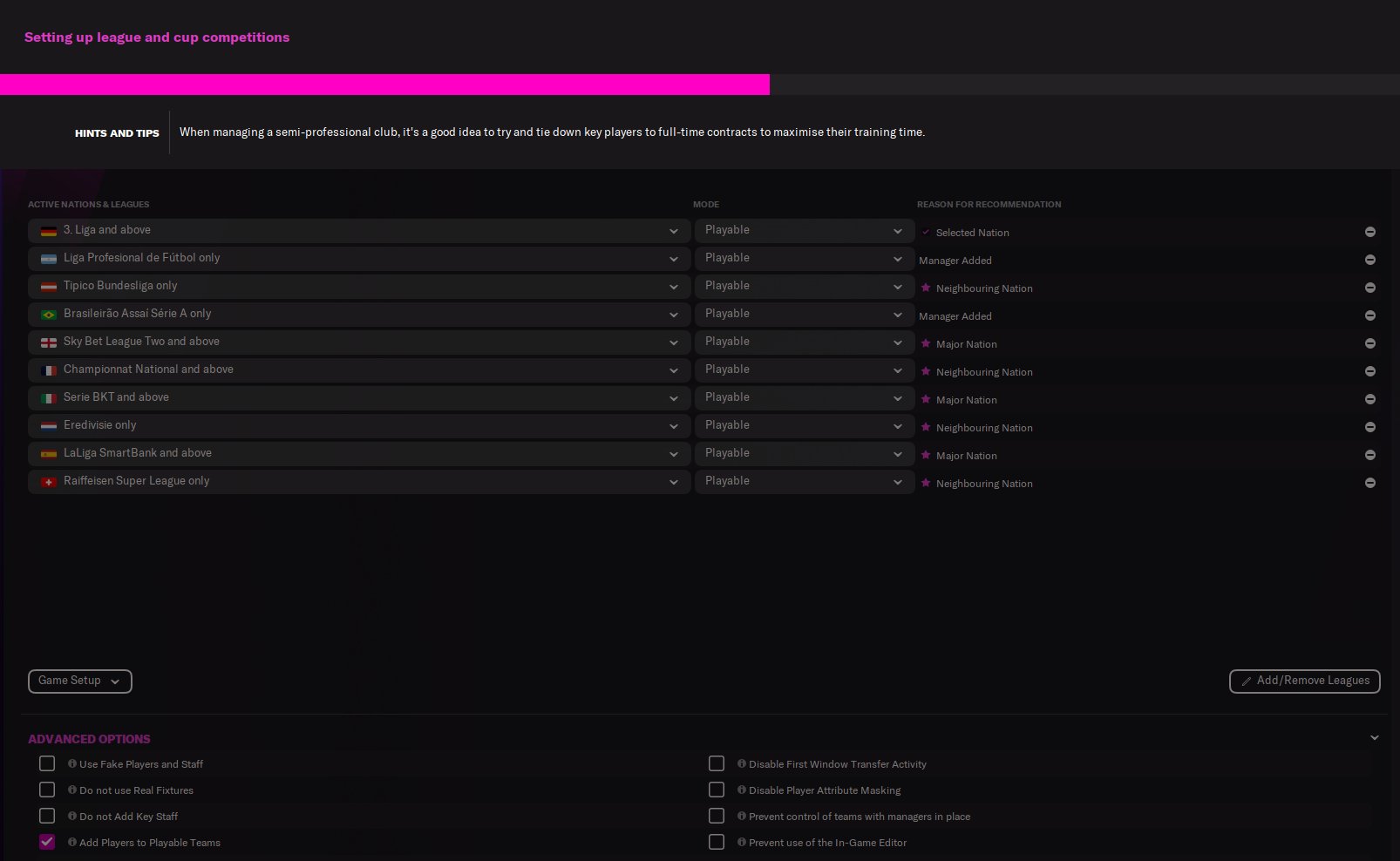This screenshot has height=861, width=1400.
Task: Open Raiffeisen Super League only dropdown
Action: coord(359,482)
